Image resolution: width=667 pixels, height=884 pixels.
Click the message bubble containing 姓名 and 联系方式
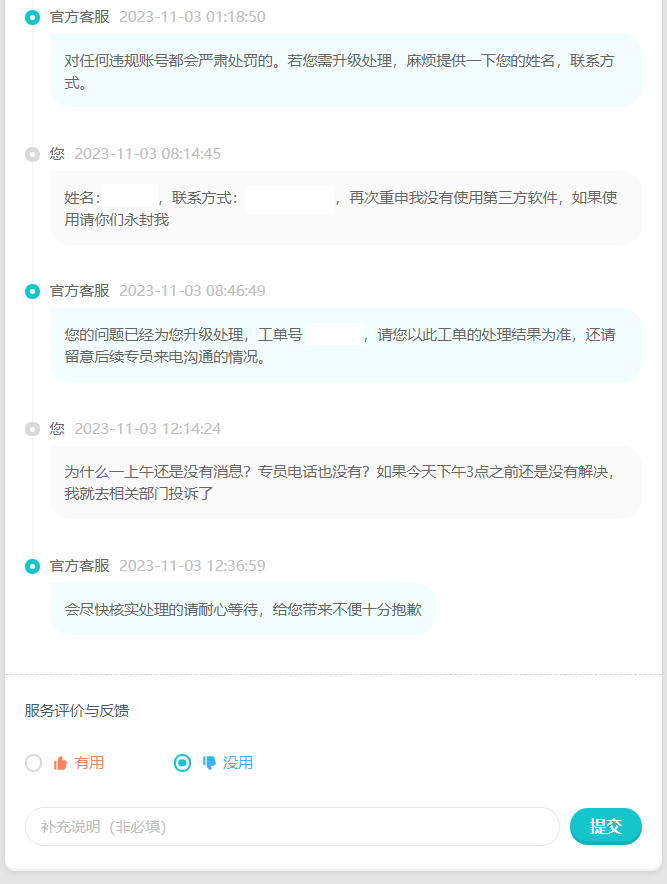pyautogui.click(x=346, y=208)
